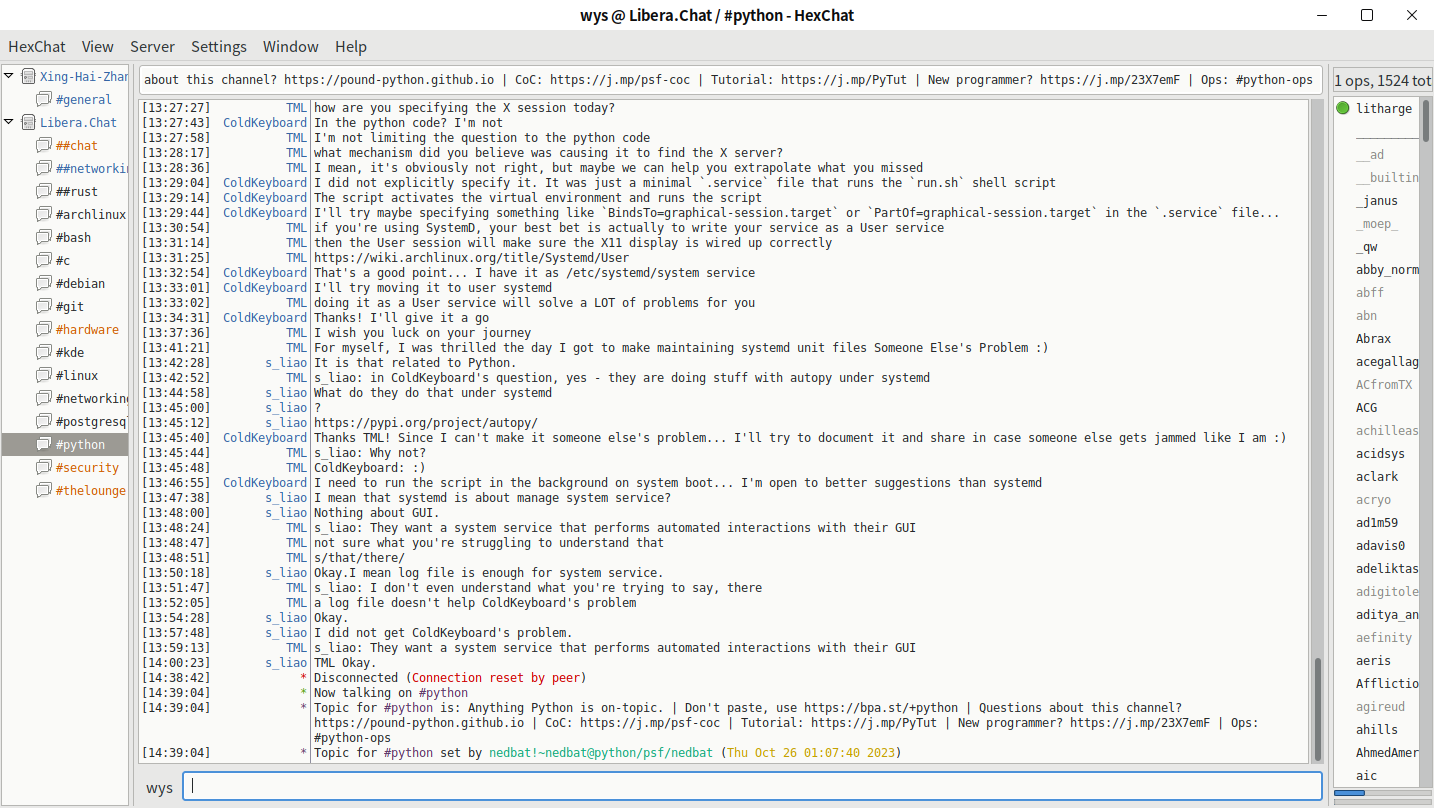This screenshot has height=808, width=1434.
Task: Click the ##rust channel icon
Action: point(44,192)
